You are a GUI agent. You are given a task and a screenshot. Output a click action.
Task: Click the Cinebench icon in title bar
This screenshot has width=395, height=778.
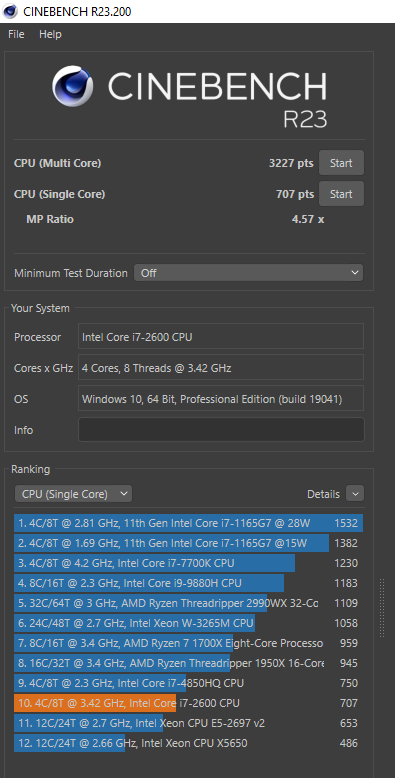pyautogui.click(x=10, y=11)
